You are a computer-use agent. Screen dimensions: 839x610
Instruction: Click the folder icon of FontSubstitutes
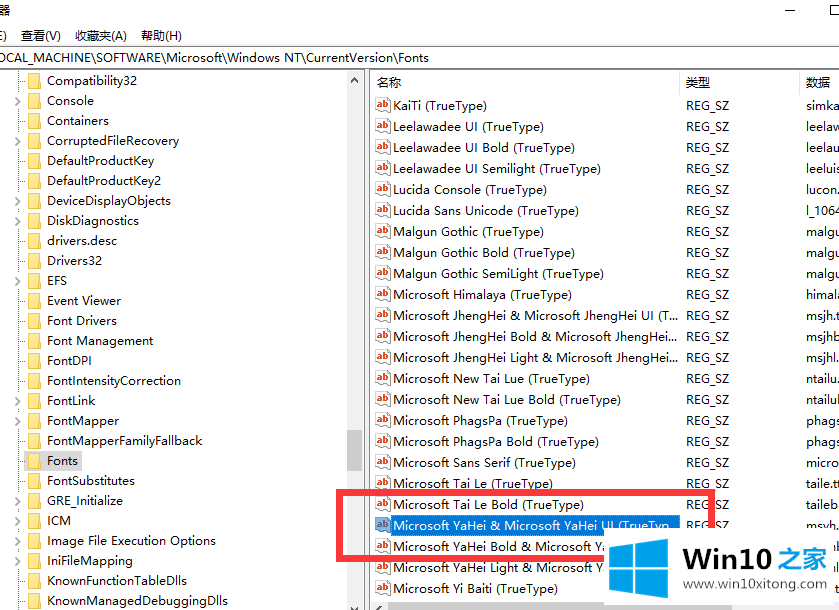(34, 481)
